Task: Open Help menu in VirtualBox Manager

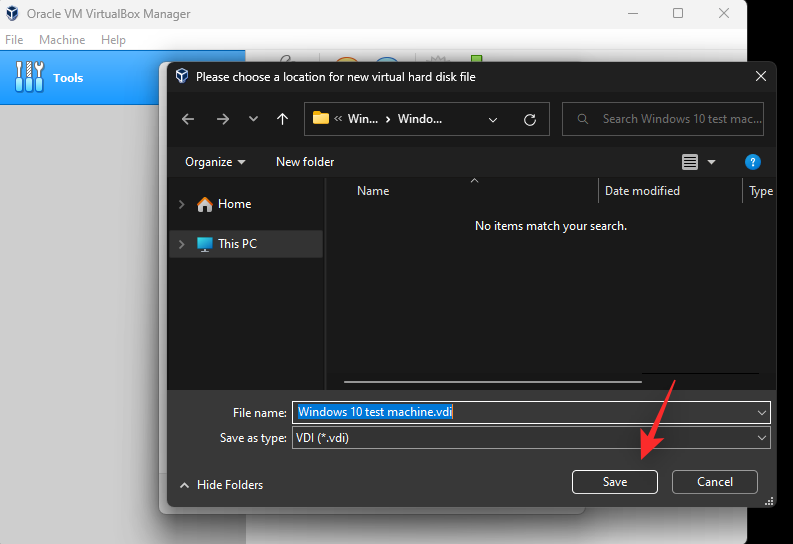Action: 113,39
